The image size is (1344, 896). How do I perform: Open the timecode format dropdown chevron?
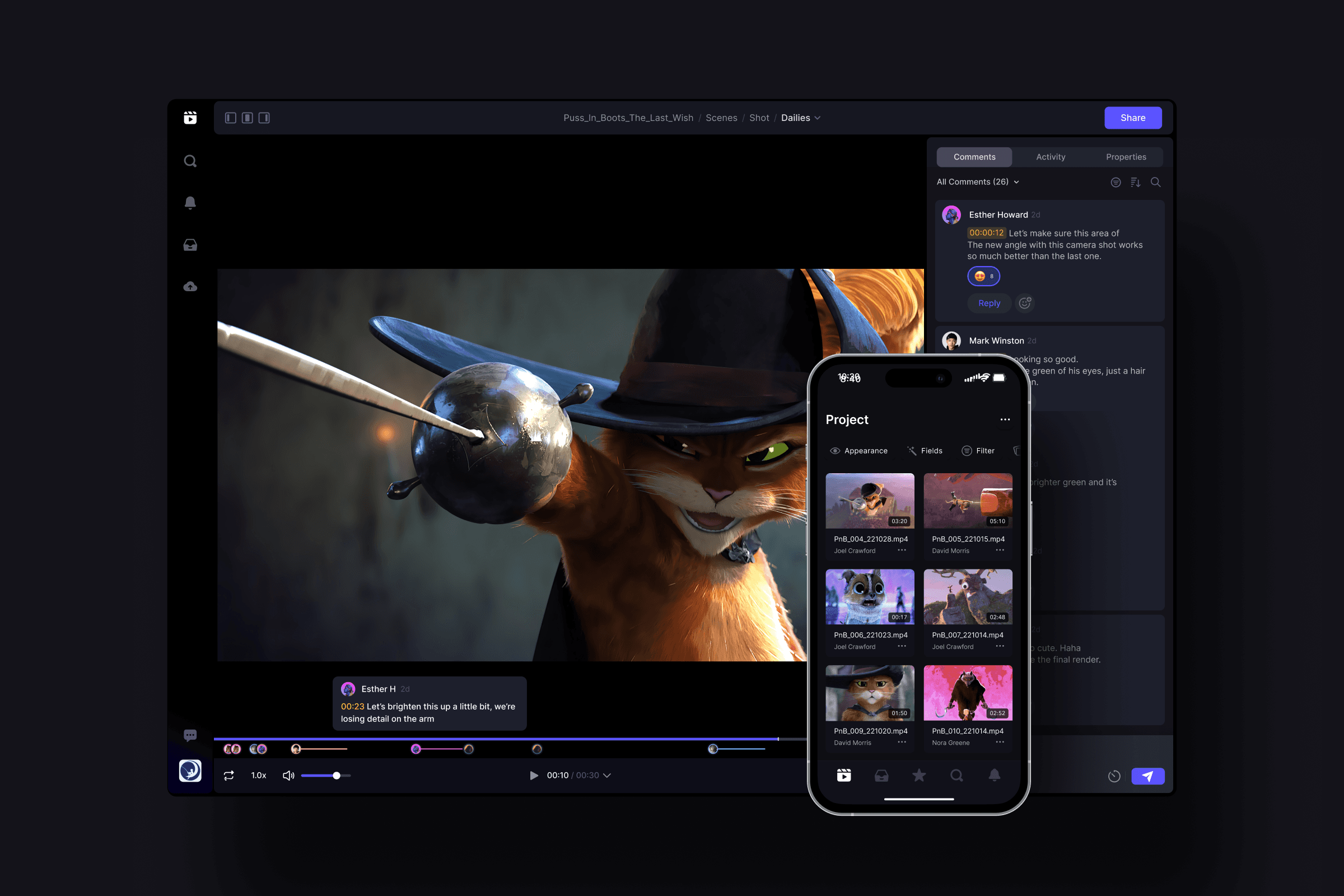(607, 776)
